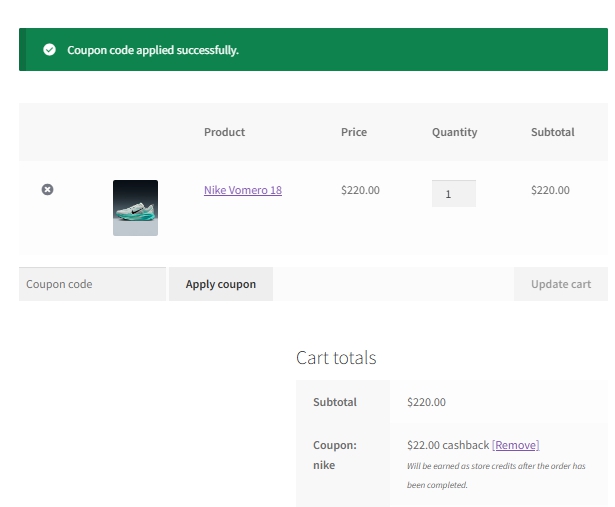Click the Price column header
This screenshot has width=615, height=507.
pyautogui.click(x=354, y=132)
